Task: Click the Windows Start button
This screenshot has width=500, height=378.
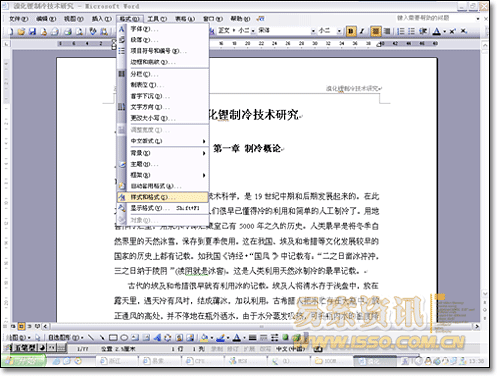Action: coord(23,361)
